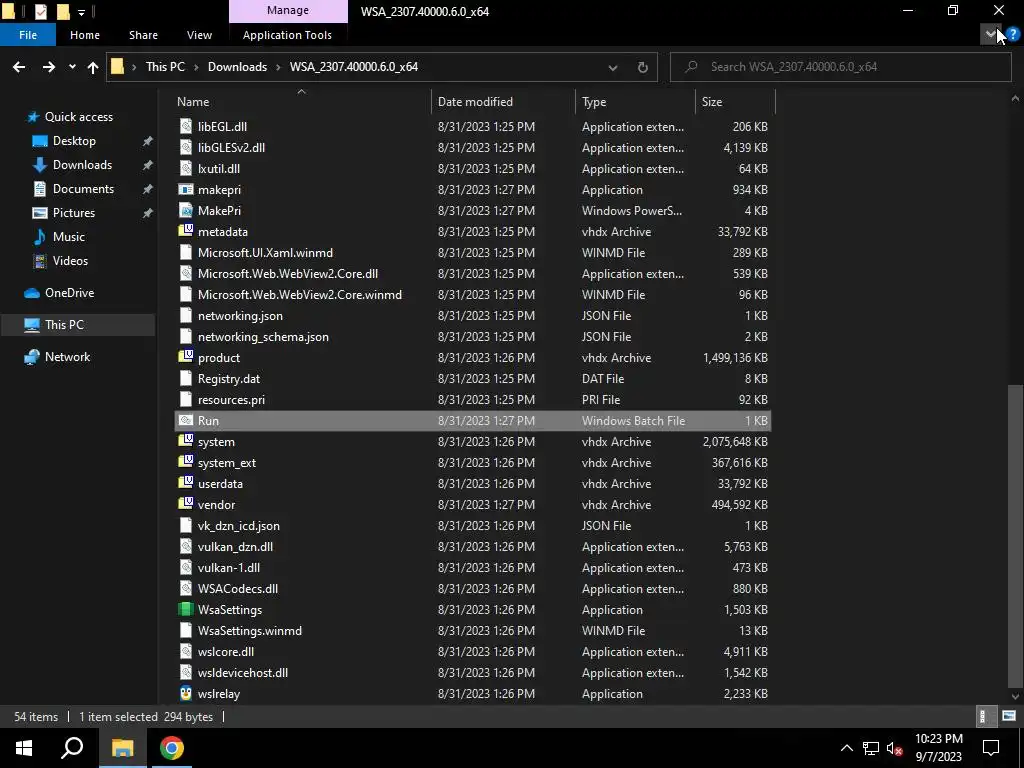Go back with the Back arrow
1024x768 pixels.
19,67
